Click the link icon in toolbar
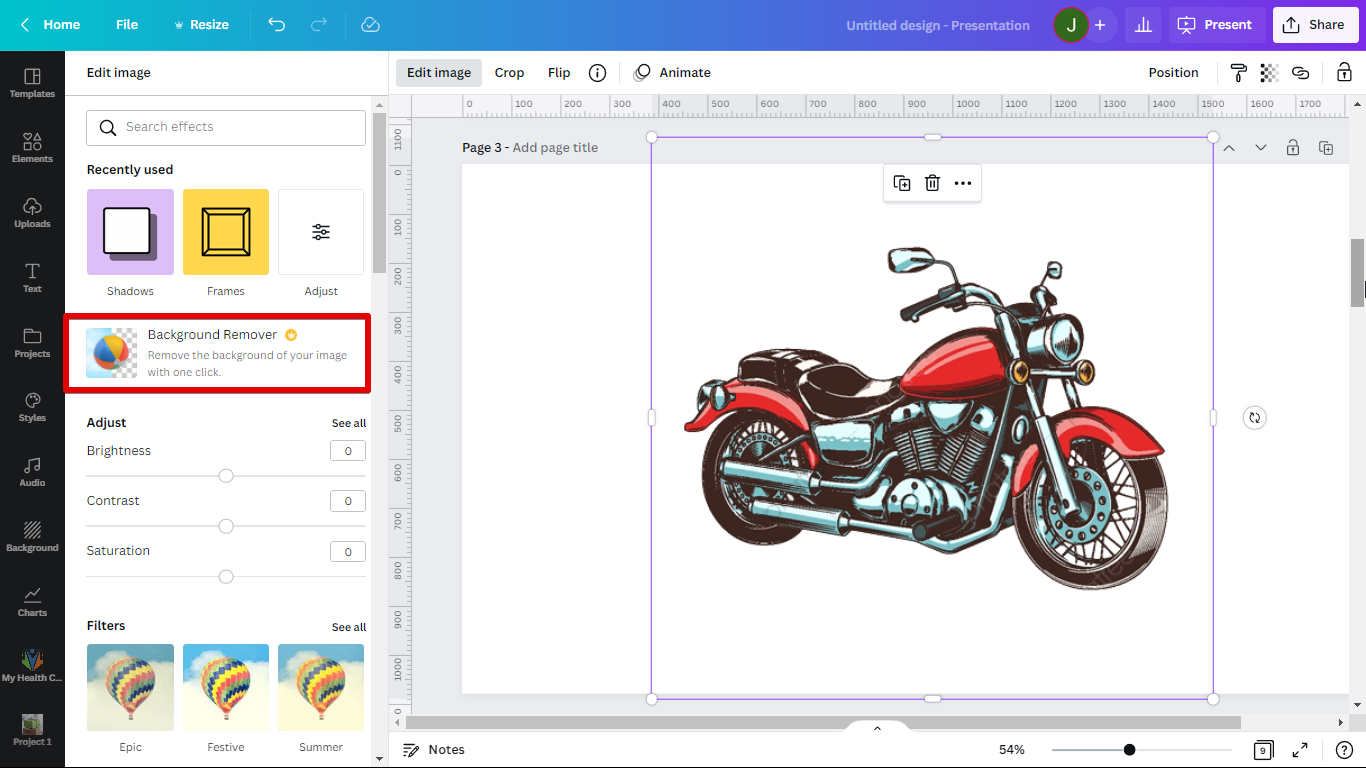Image resolution: width=1366 pixels, height=768 pixels. (x=1300, y=73)
